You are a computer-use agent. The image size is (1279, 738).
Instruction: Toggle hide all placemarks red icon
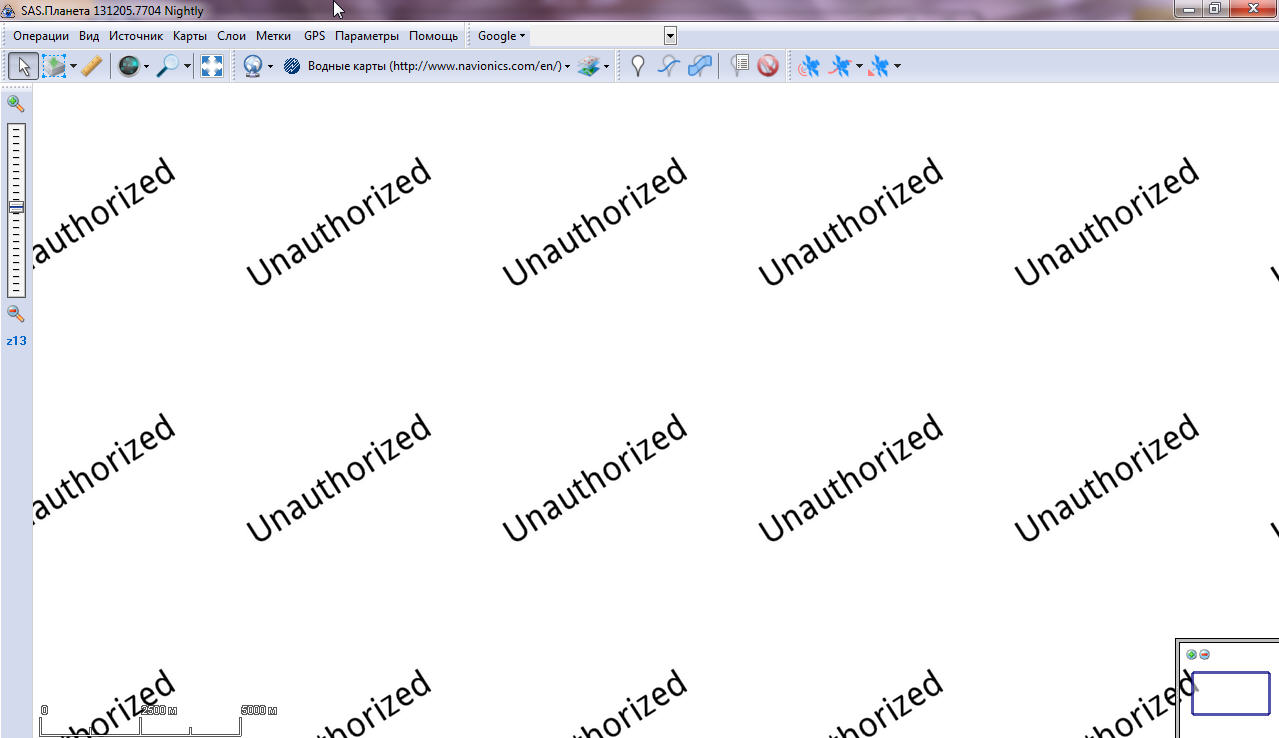pos(768,67)
